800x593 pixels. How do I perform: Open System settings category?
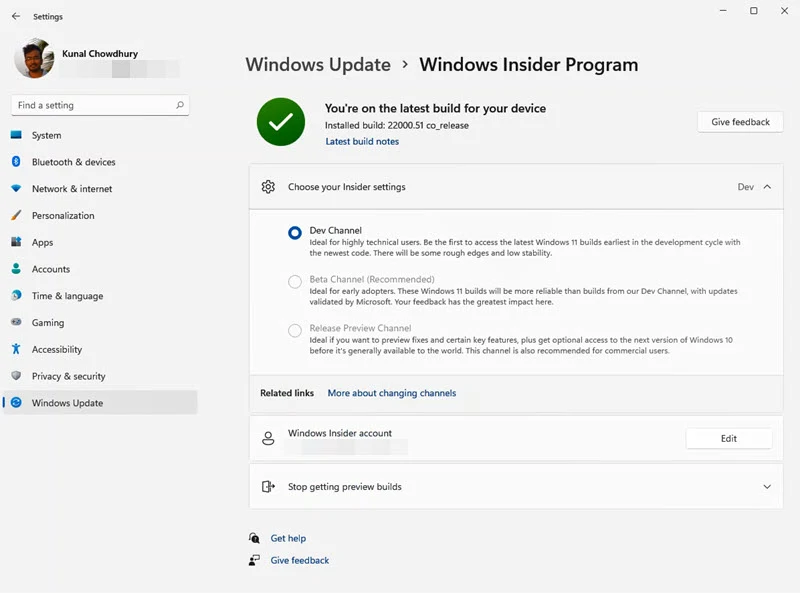click(100, 135)
